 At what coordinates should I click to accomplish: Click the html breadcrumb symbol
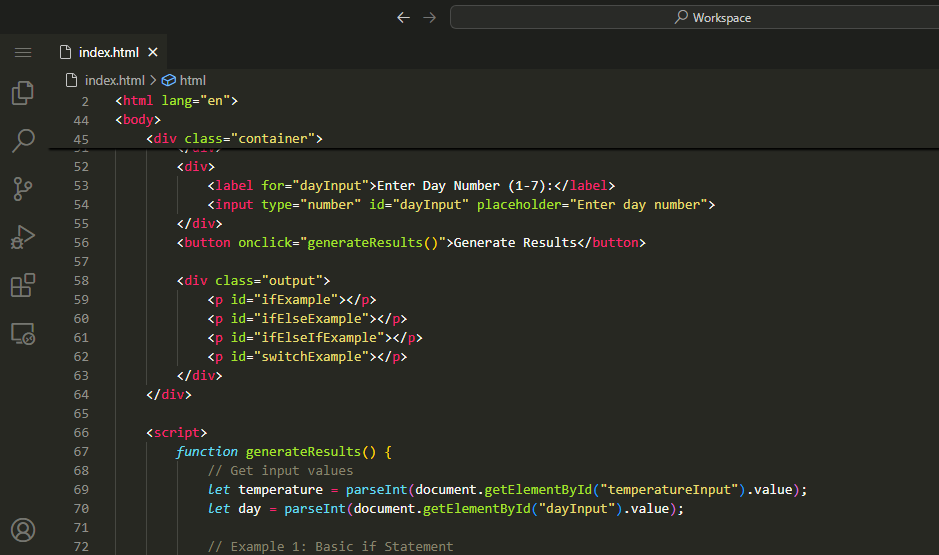click(192, 80)
